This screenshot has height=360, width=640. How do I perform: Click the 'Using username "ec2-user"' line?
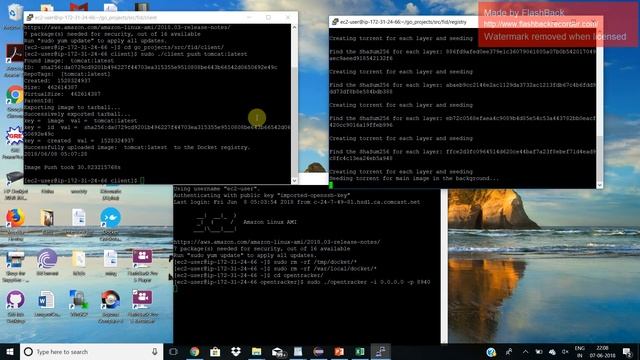pos(217,189)
